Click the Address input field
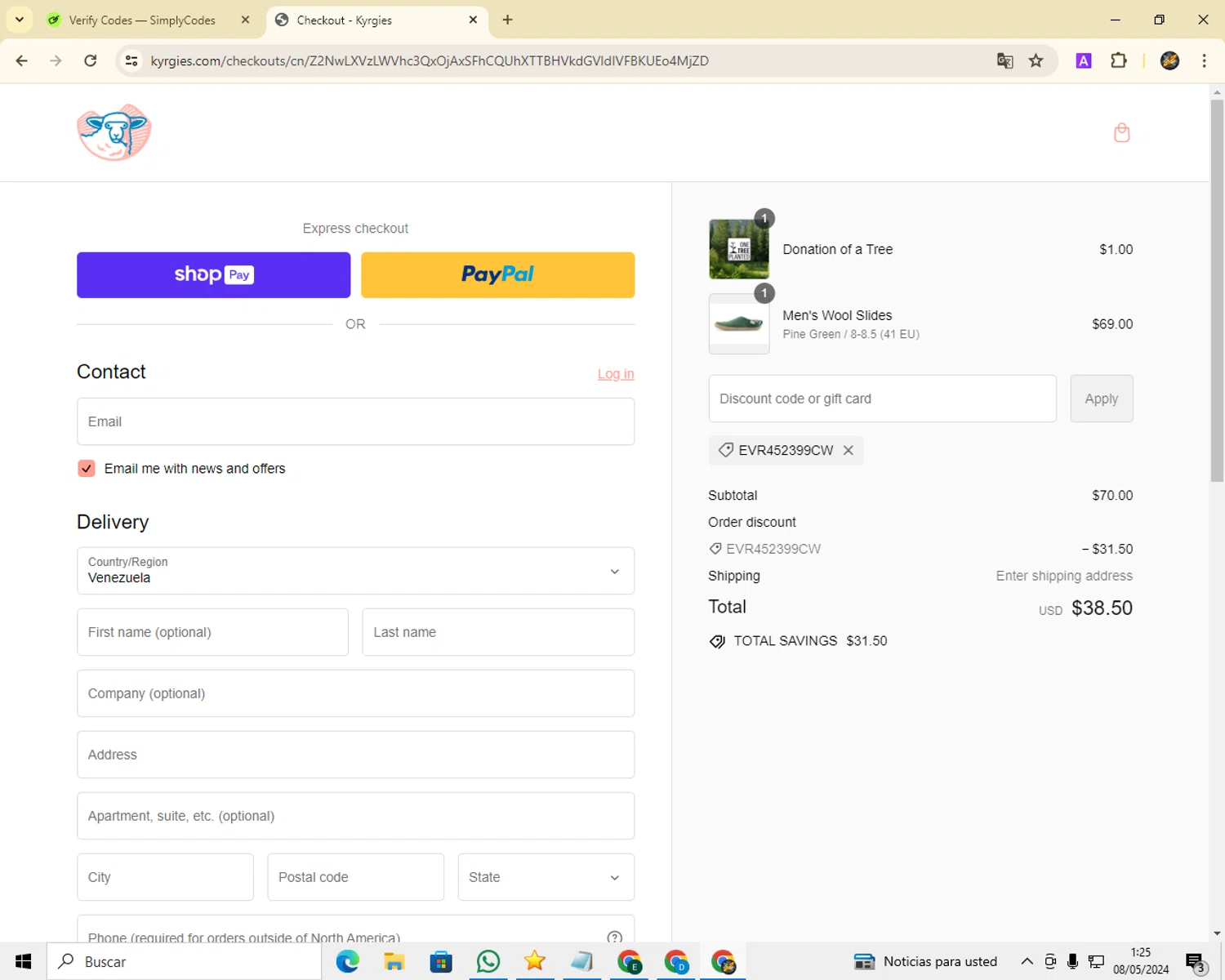The width and height of the screenshot is (1225, 980). (x=355, y=755)
